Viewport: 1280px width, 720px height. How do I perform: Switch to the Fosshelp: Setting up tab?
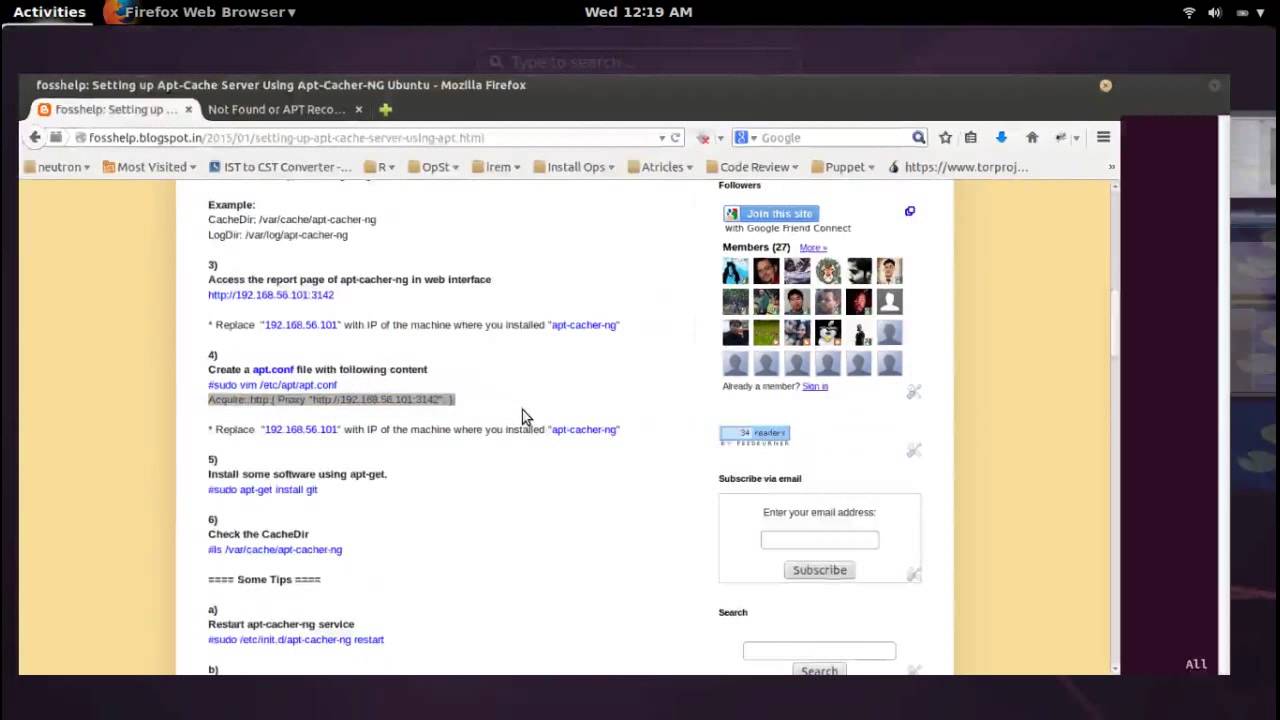(115, 109)
